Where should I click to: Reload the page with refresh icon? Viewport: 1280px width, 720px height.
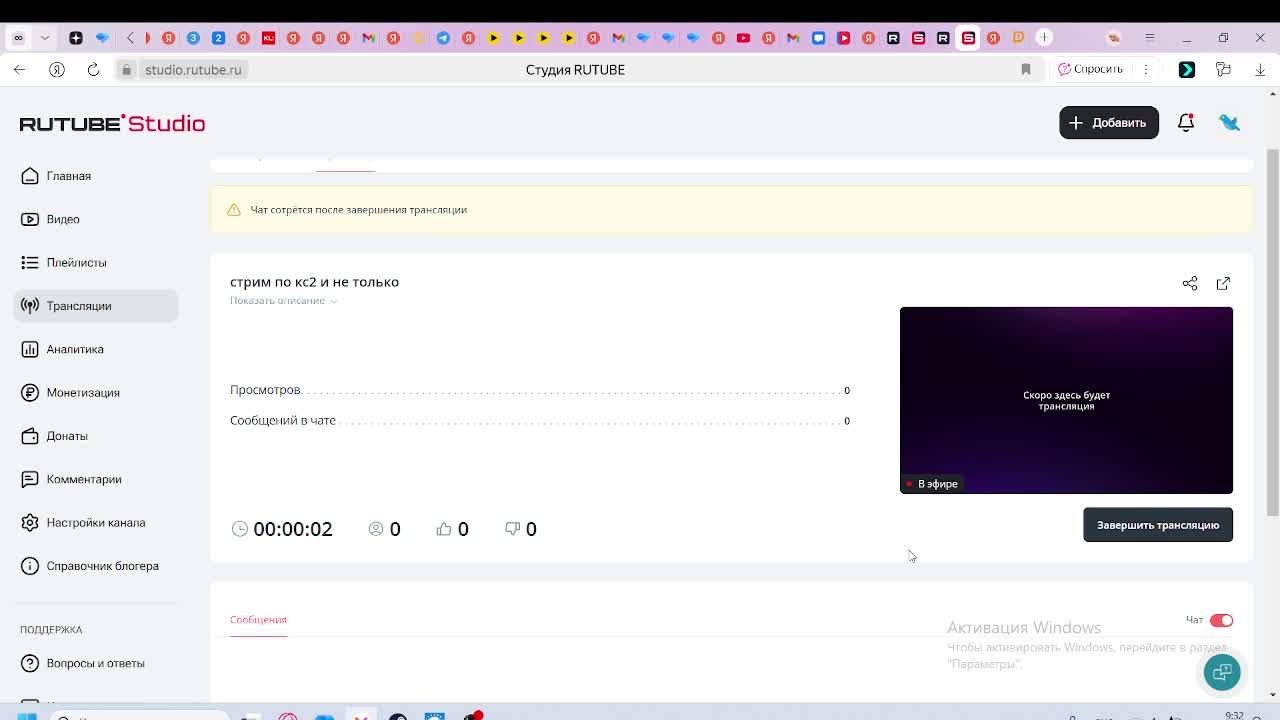pos(93,69)
